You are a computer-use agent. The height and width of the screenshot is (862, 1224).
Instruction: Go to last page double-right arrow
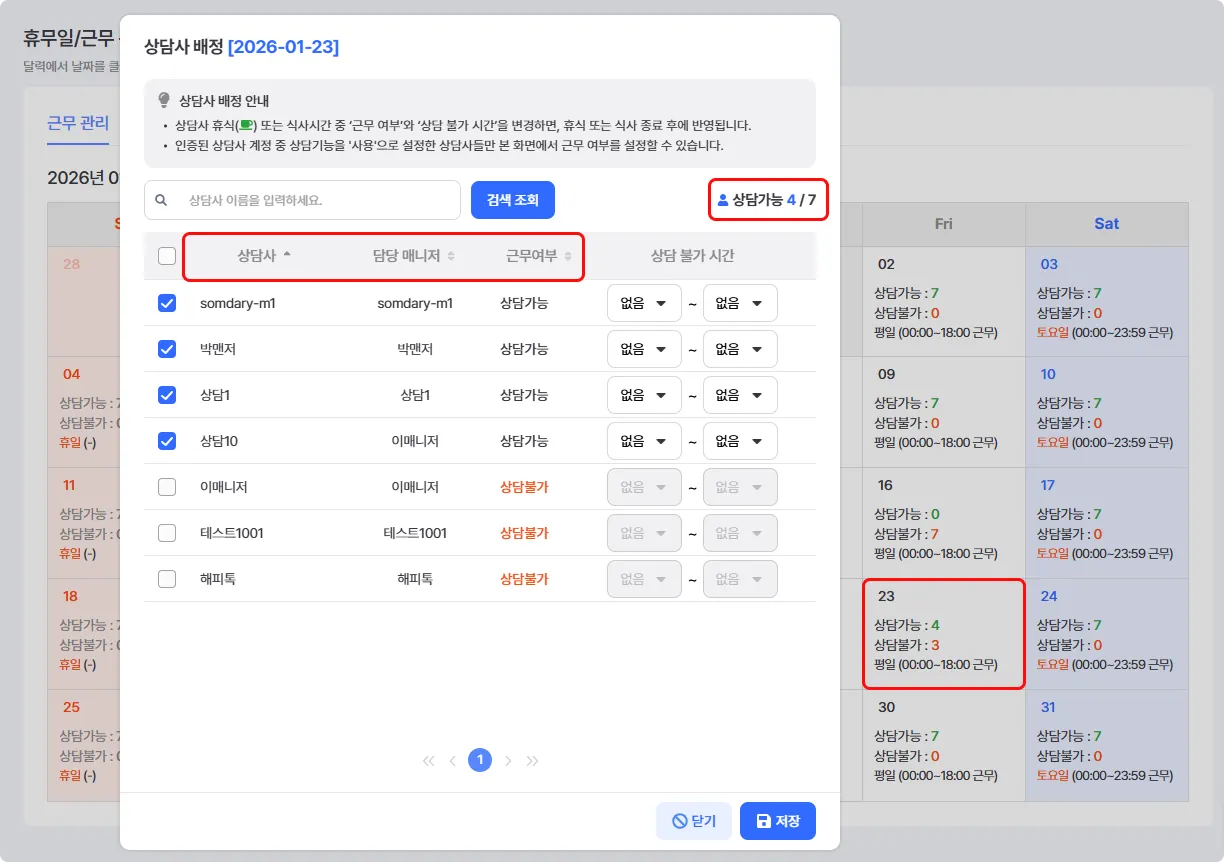click(x=532, y=761)
